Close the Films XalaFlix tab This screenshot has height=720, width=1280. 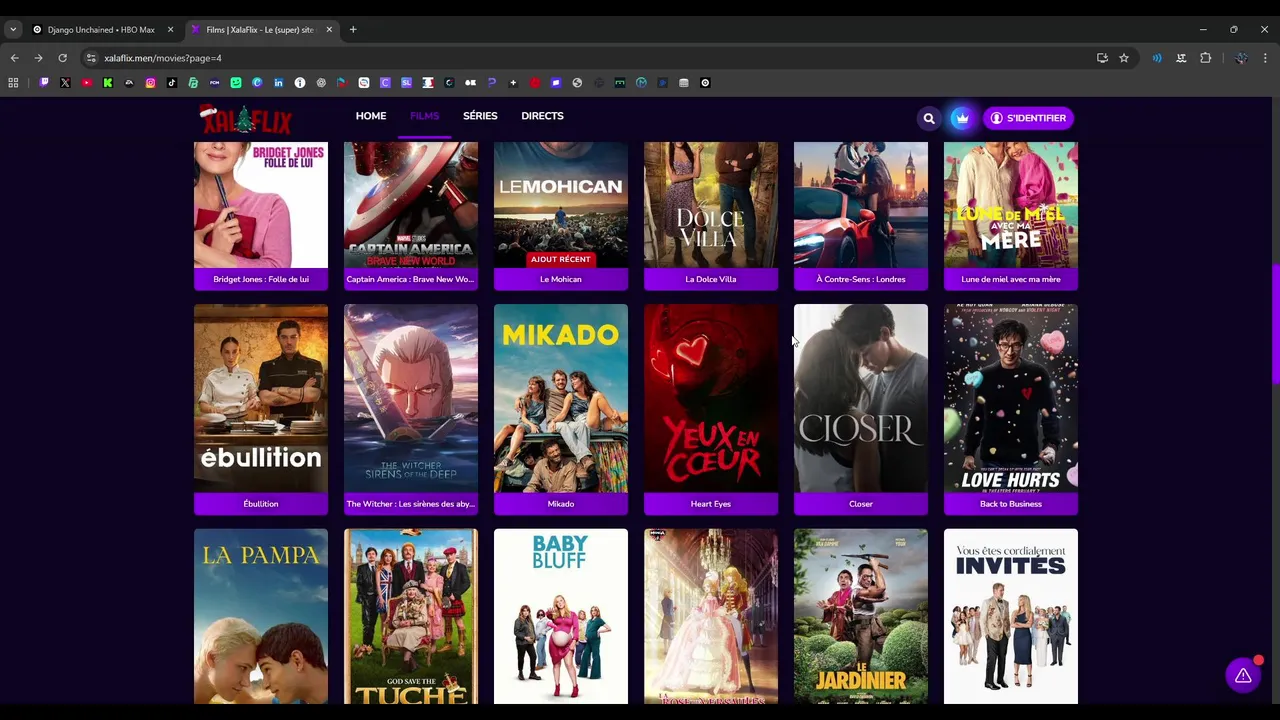point(329,30)
